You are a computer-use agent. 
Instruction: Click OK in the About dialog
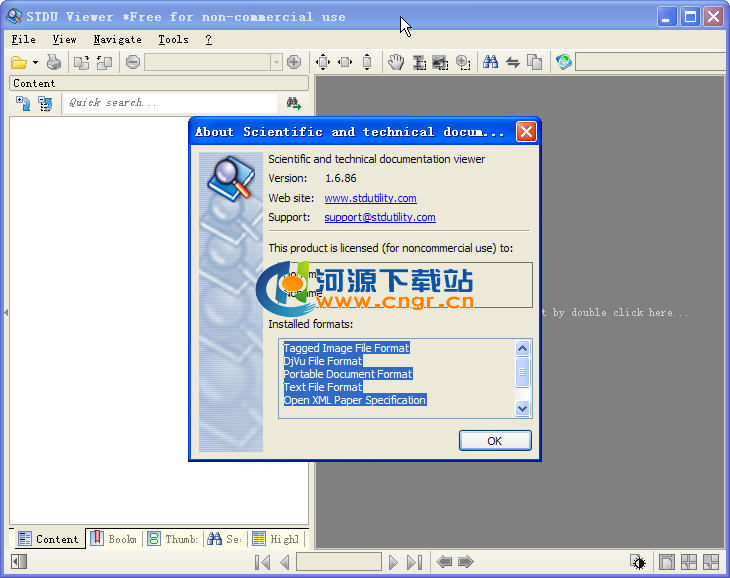click(495, 441)
